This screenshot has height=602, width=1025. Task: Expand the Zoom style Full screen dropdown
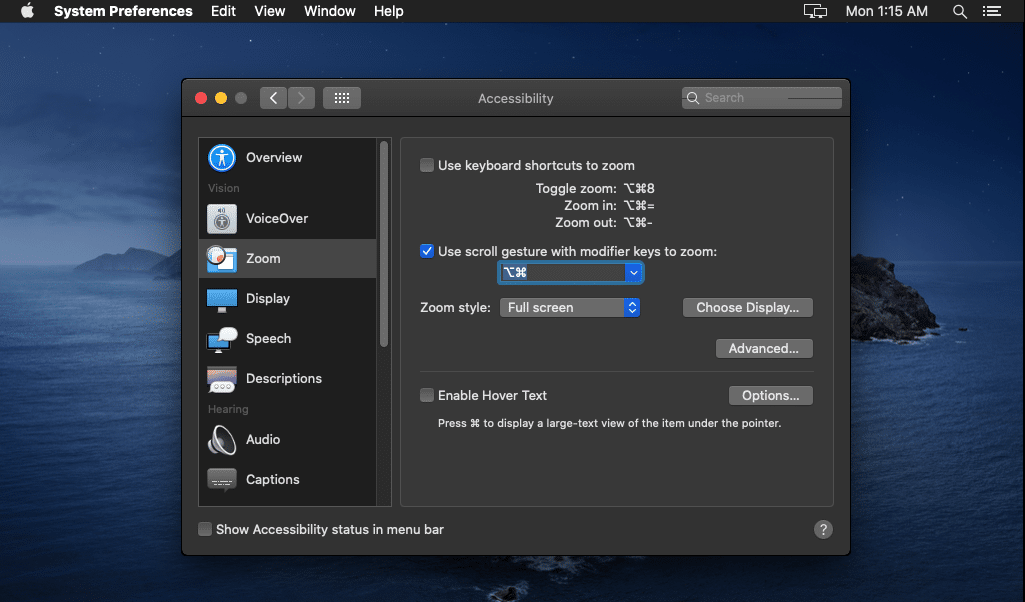631,308
